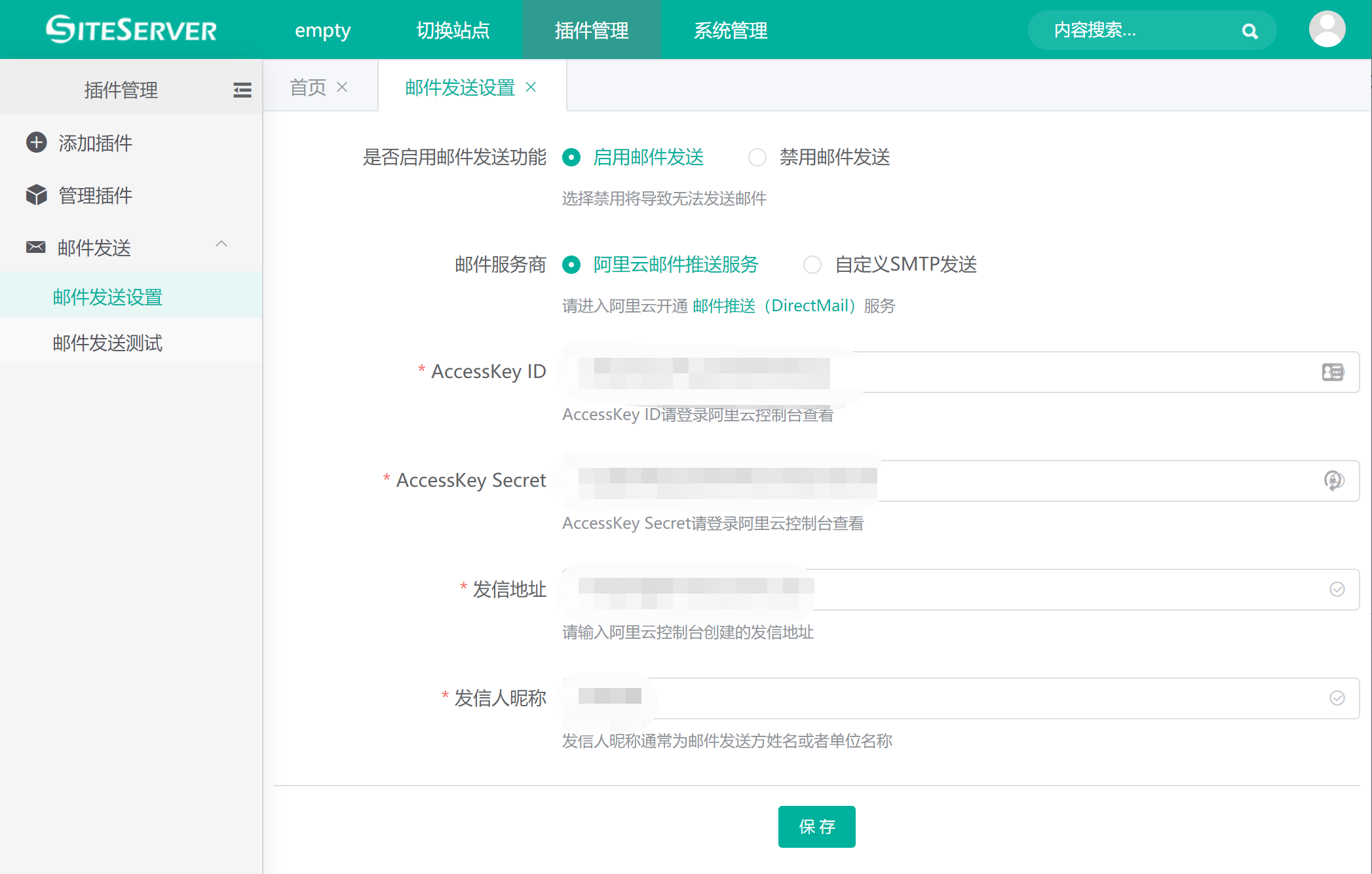Close the 首页 tab

click(x=342, y=87)
